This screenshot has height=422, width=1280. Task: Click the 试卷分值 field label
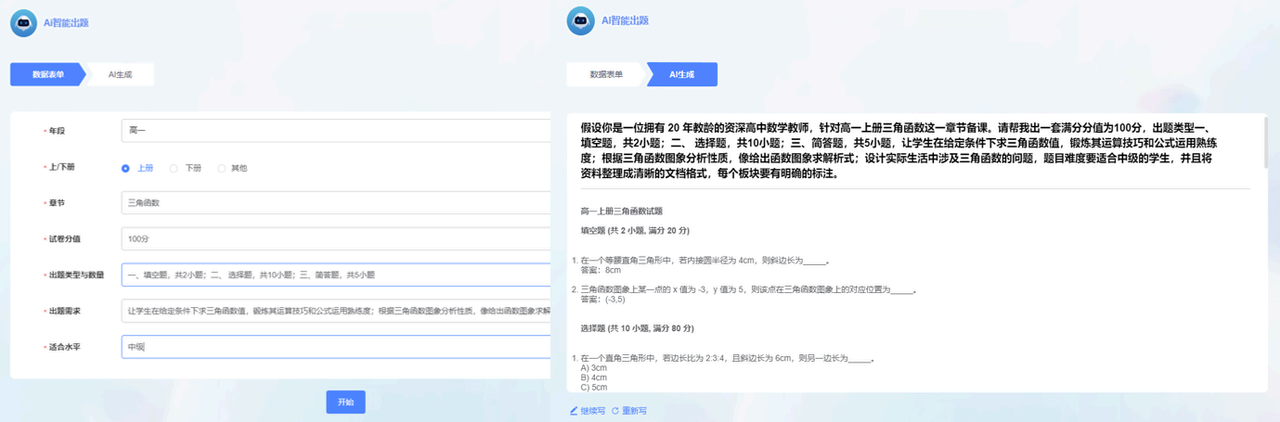click(x=64, y=240)
